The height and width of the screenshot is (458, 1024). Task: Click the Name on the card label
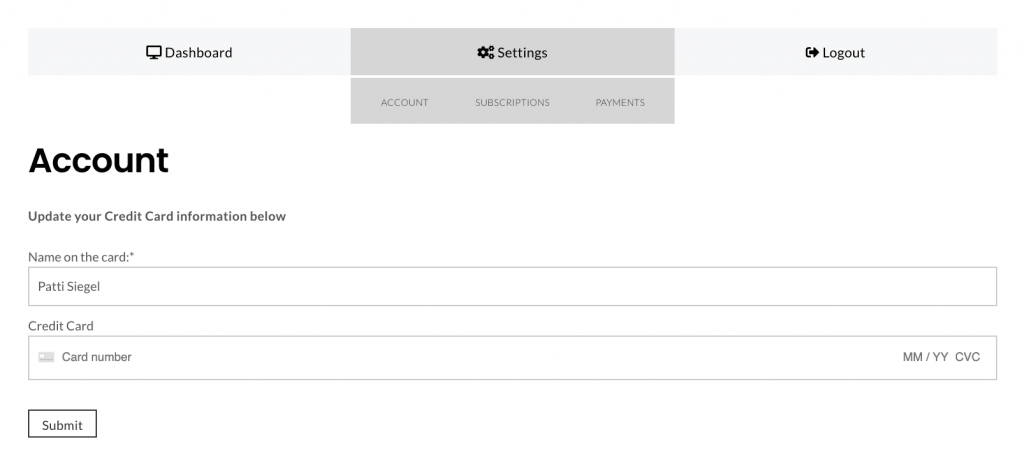78,257
